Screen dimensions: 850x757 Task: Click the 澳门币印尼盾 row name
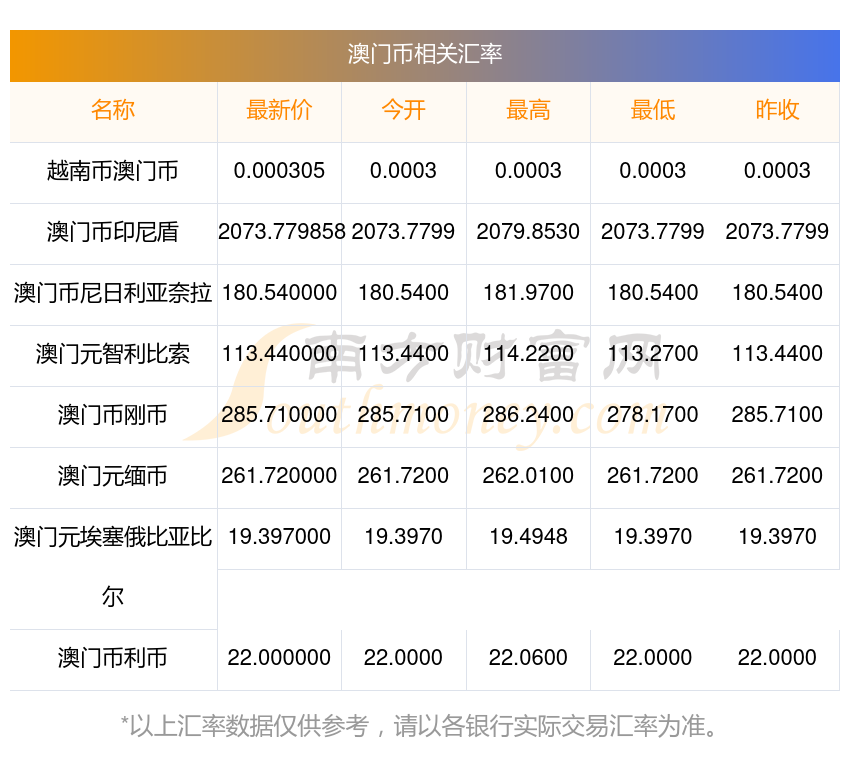(113, 232)
